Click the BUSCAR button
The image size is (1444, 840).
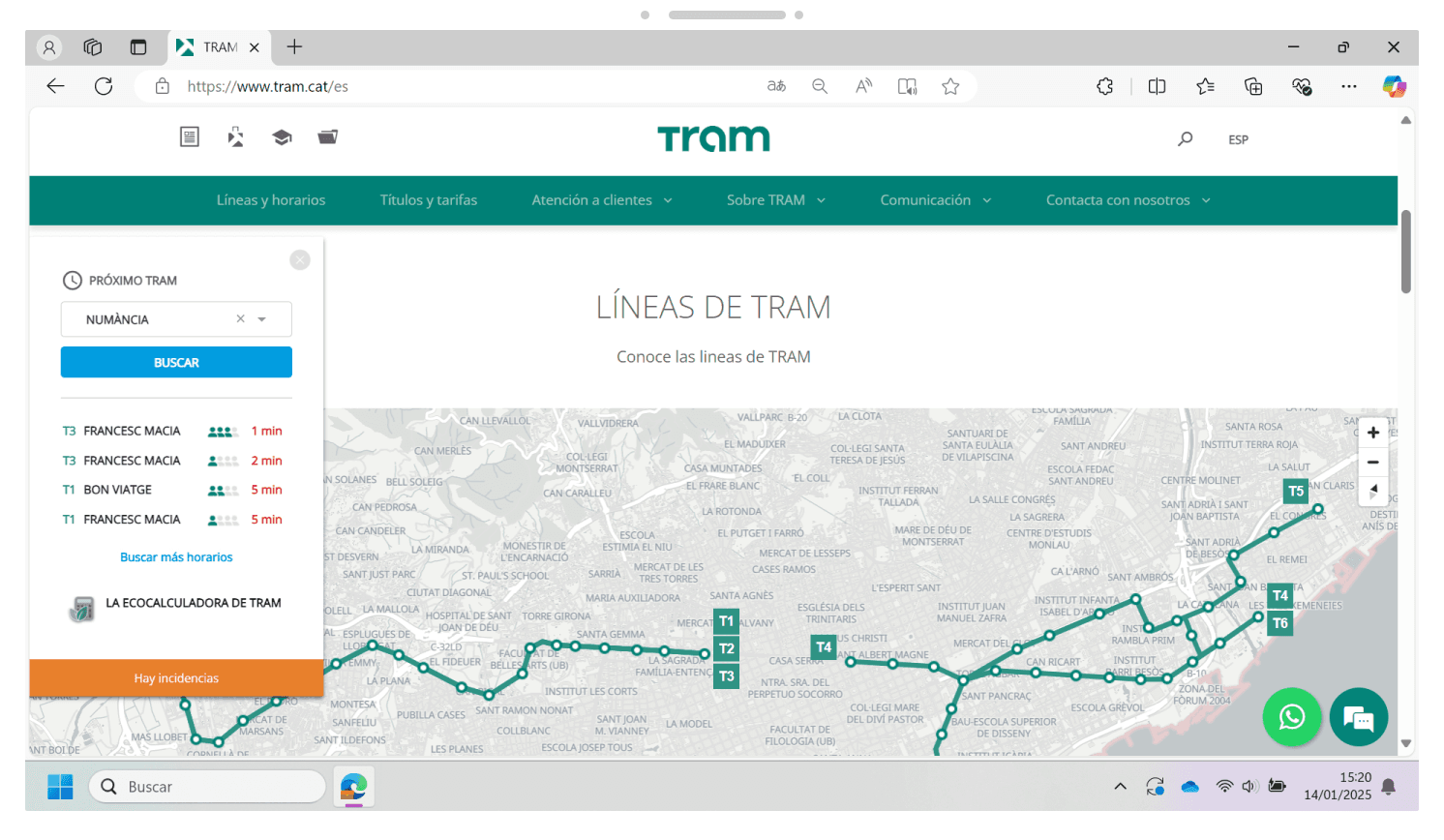tap(176, 362)
